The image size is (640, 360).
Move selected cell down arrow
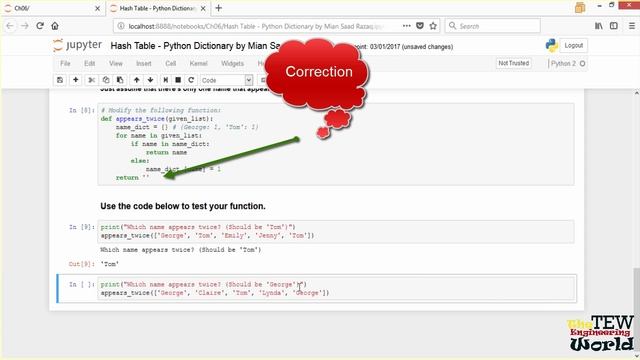tap(151, 80)
